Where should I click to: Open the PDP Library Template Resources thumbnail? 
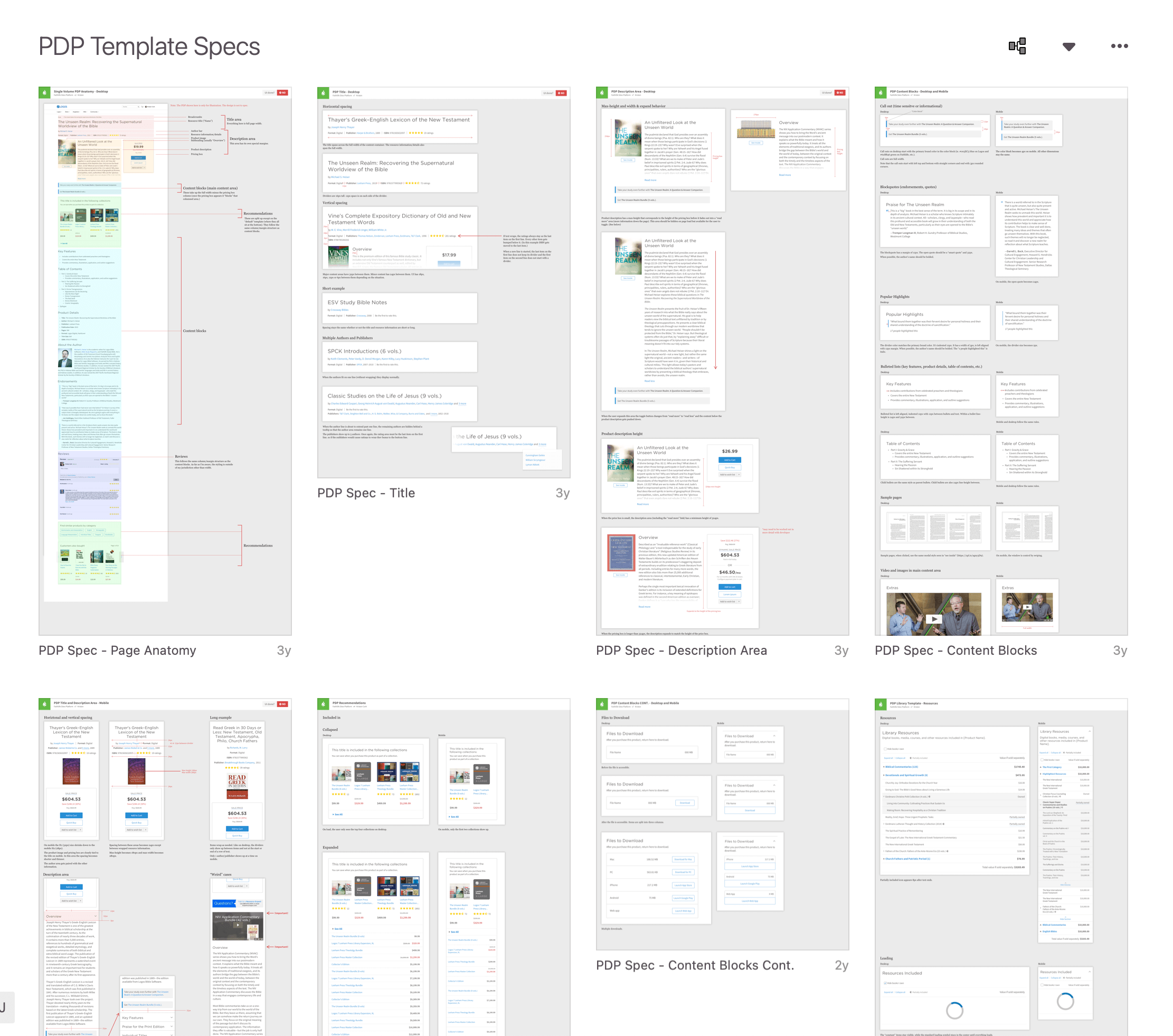pyautogui.click(x=1001, y=867)
